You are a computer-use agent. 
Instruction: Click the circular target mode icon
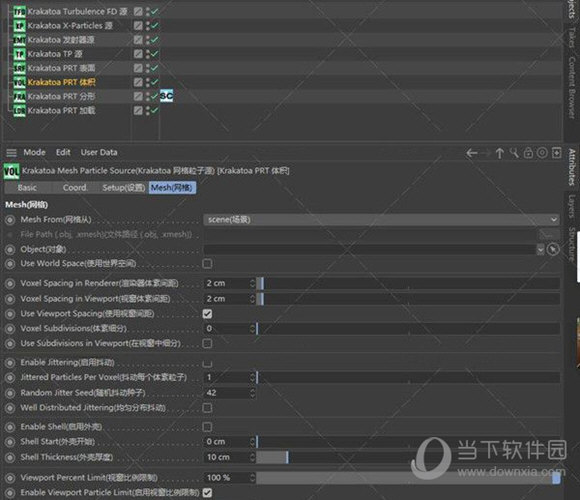pos(542,153)
